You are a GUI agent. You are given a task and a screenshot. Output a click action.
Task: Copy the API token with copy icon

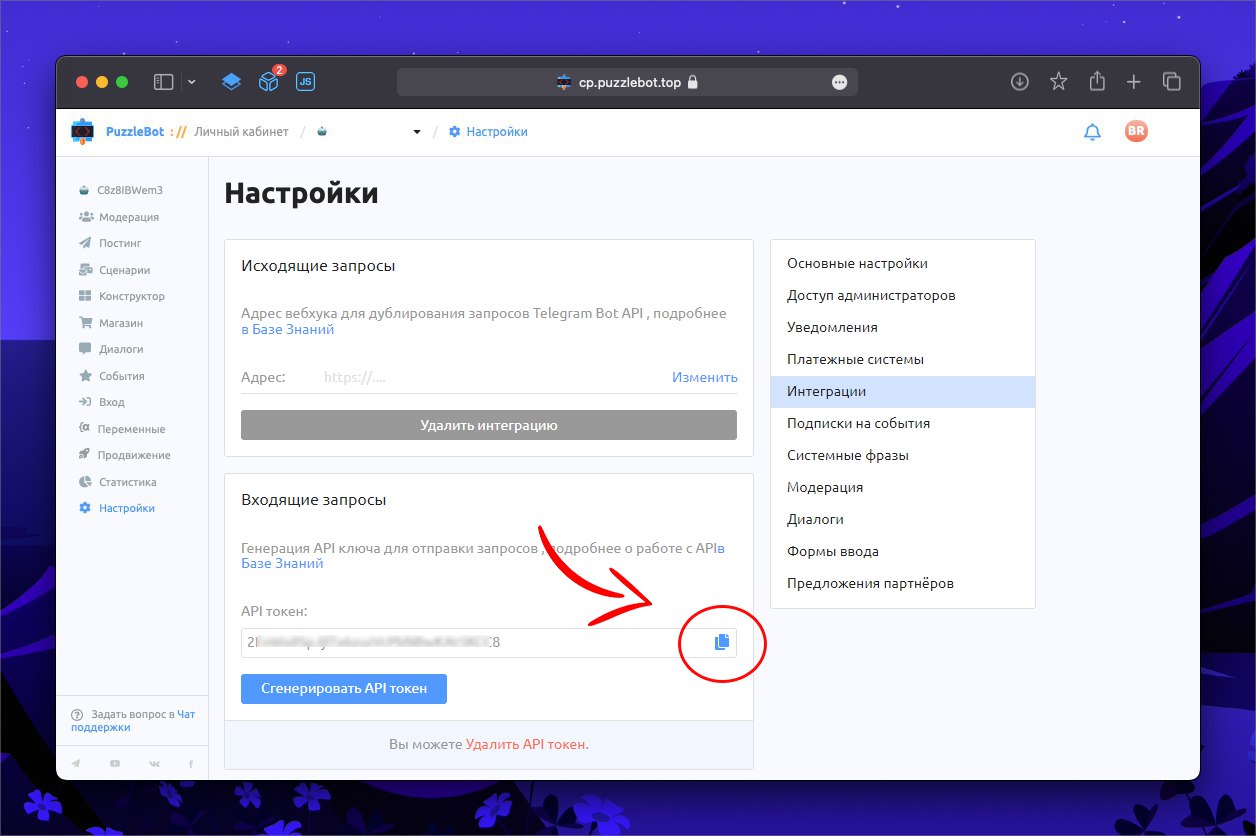click(722, 642)
